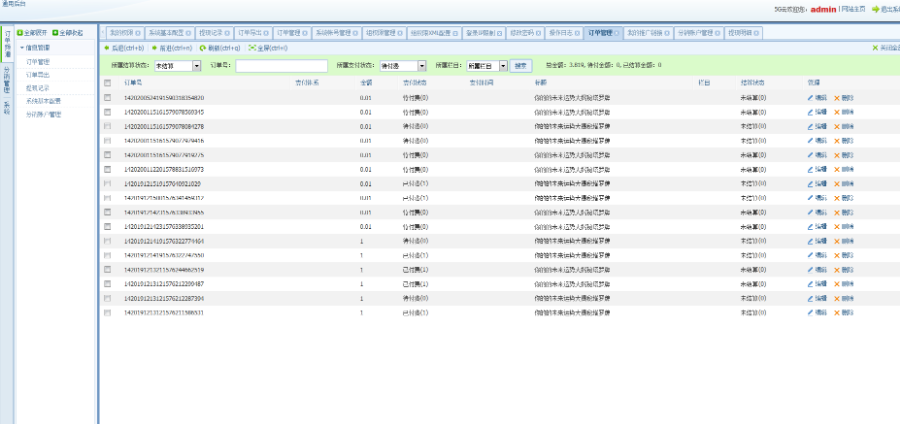The image size is (900, 424).
Task: Click the fullscreen (全屏) icon
Action: click(x=252, y=48)
